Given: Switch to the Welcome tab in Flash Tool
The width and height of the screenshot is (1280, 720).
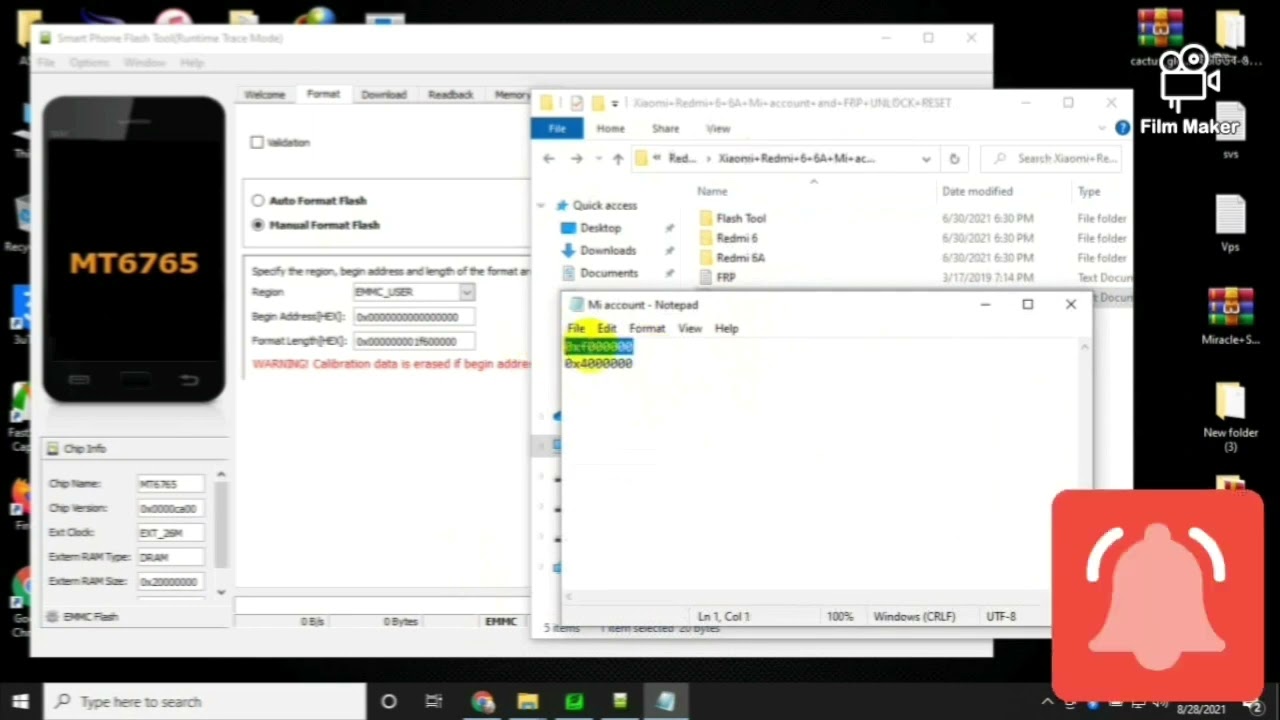Looking at the screenshot, I should coord(265,94).
